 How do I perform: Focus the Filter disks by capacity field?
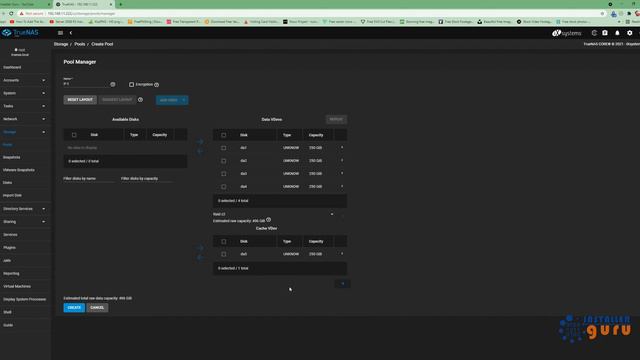point(147,178)
